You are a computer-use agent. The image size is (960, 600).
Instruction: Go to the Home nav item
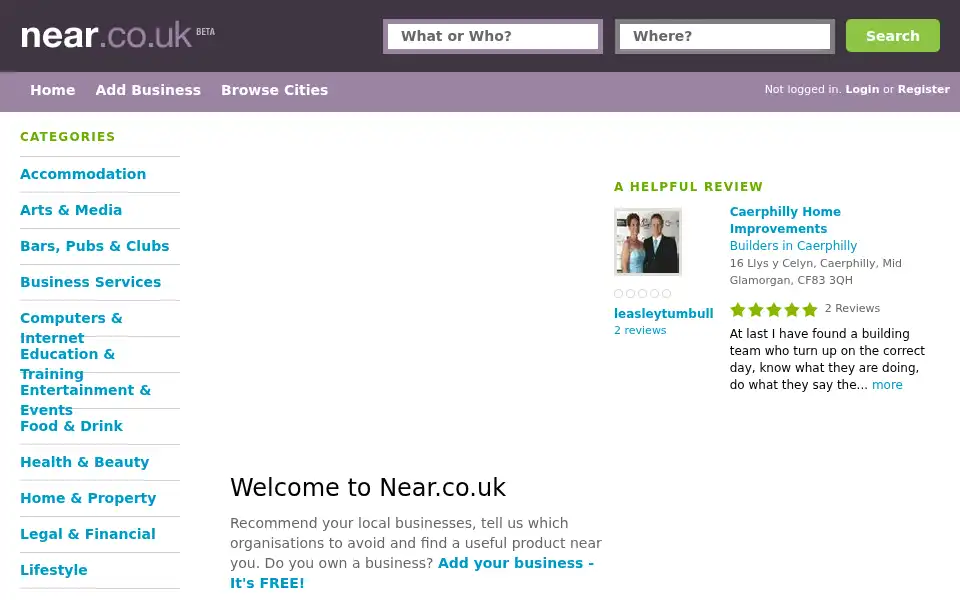[x=53, y=90]
